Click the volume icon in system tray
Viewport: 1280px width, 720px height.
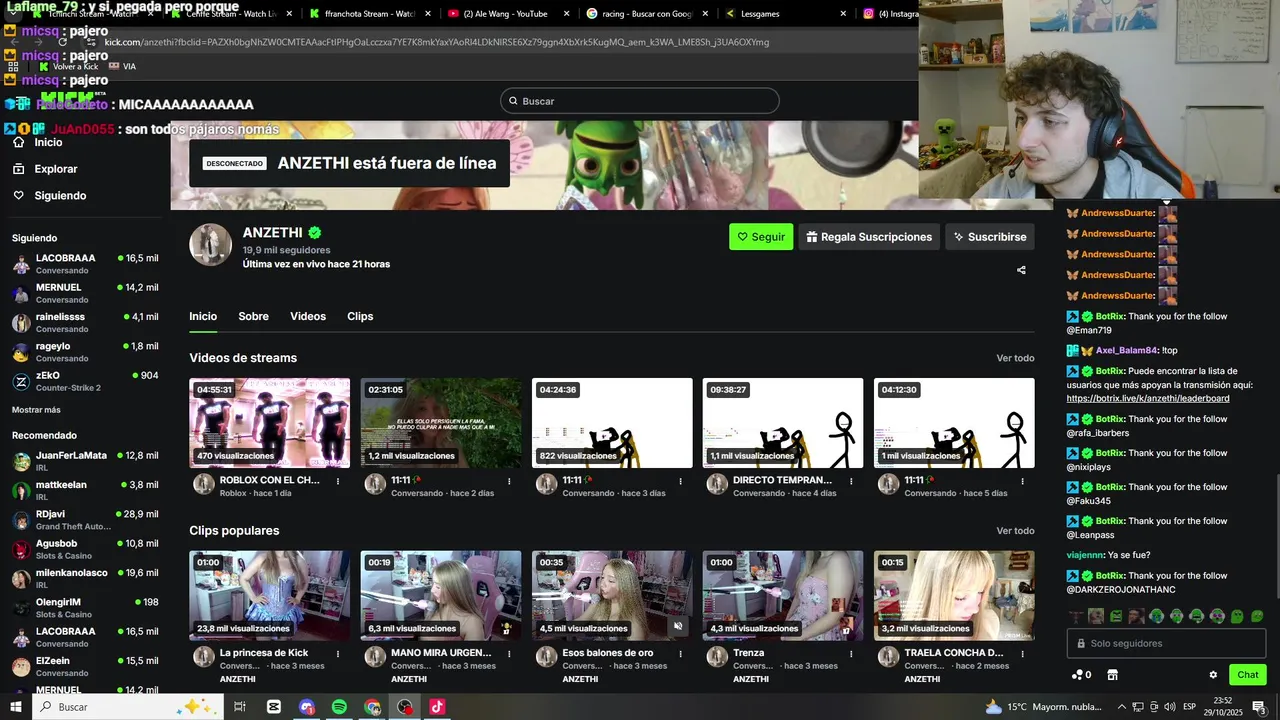coord(1168,707)
